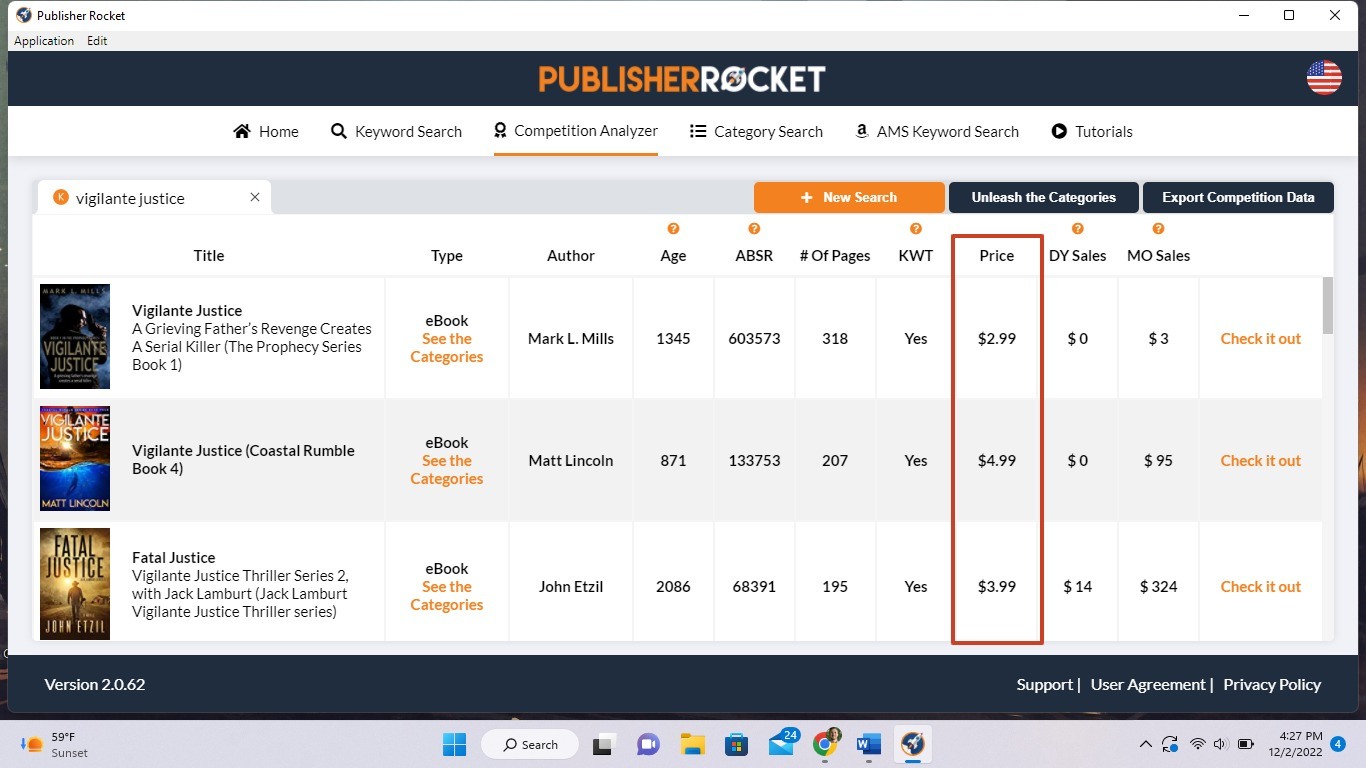Export the competition data
The height and width of the screenshot is (768, 1366).
pos(1238,197)
